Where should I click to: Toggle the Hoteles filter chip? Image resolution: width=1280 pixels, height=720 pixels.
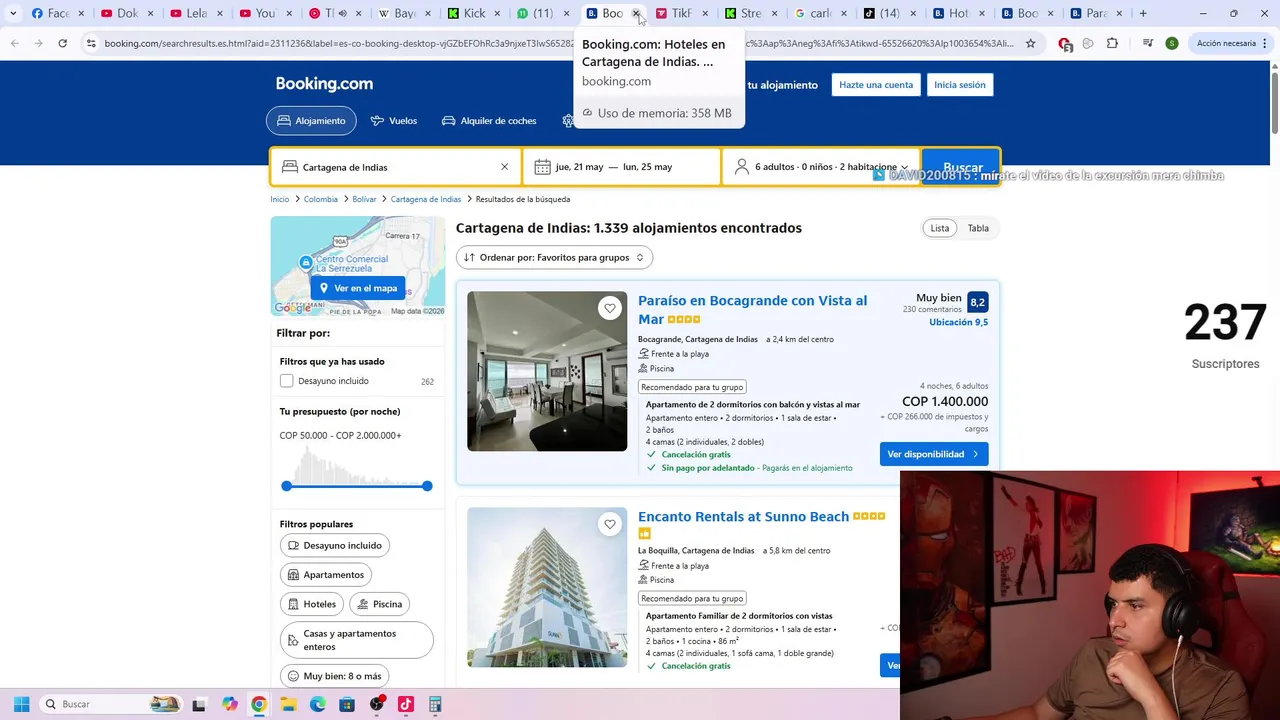click(312, 603)
